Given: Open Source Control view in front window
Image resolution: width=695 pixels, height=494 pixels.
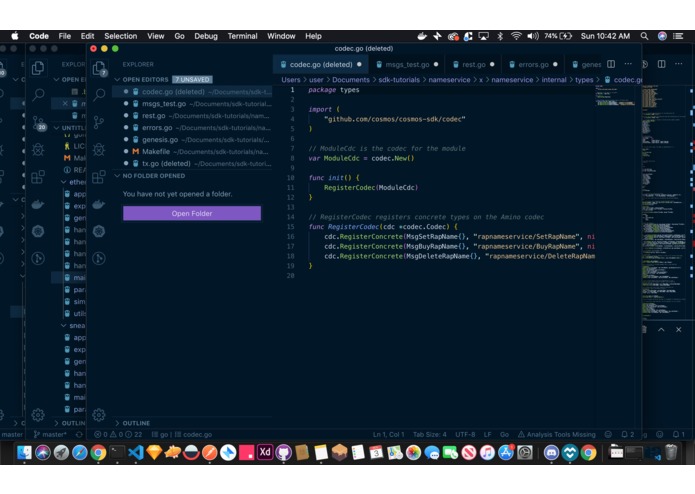Looking at the screenshot, I should click(x=99, y=122).
